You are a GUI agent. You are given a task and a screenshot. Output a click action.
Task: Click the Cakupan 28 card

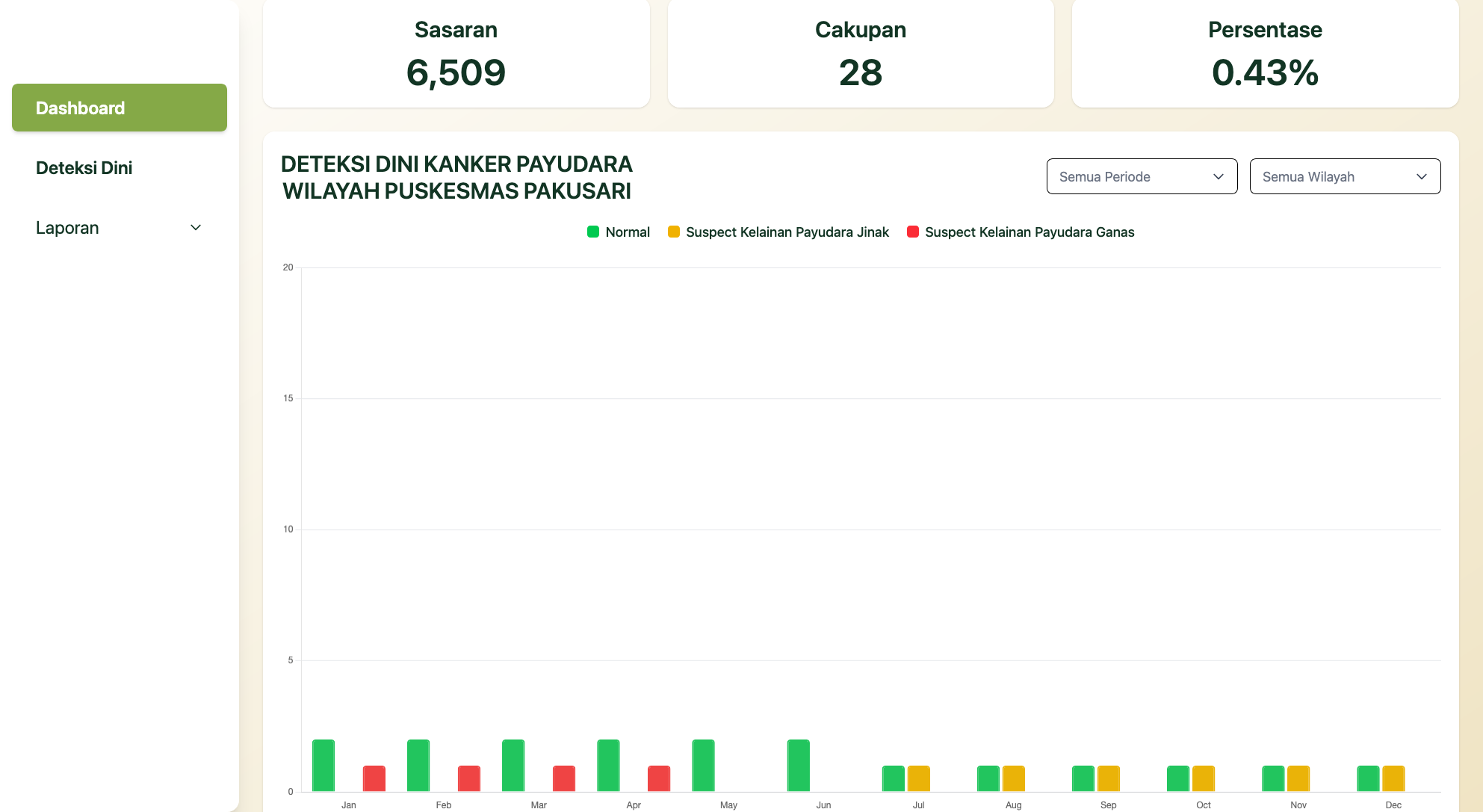coord(861,54)
